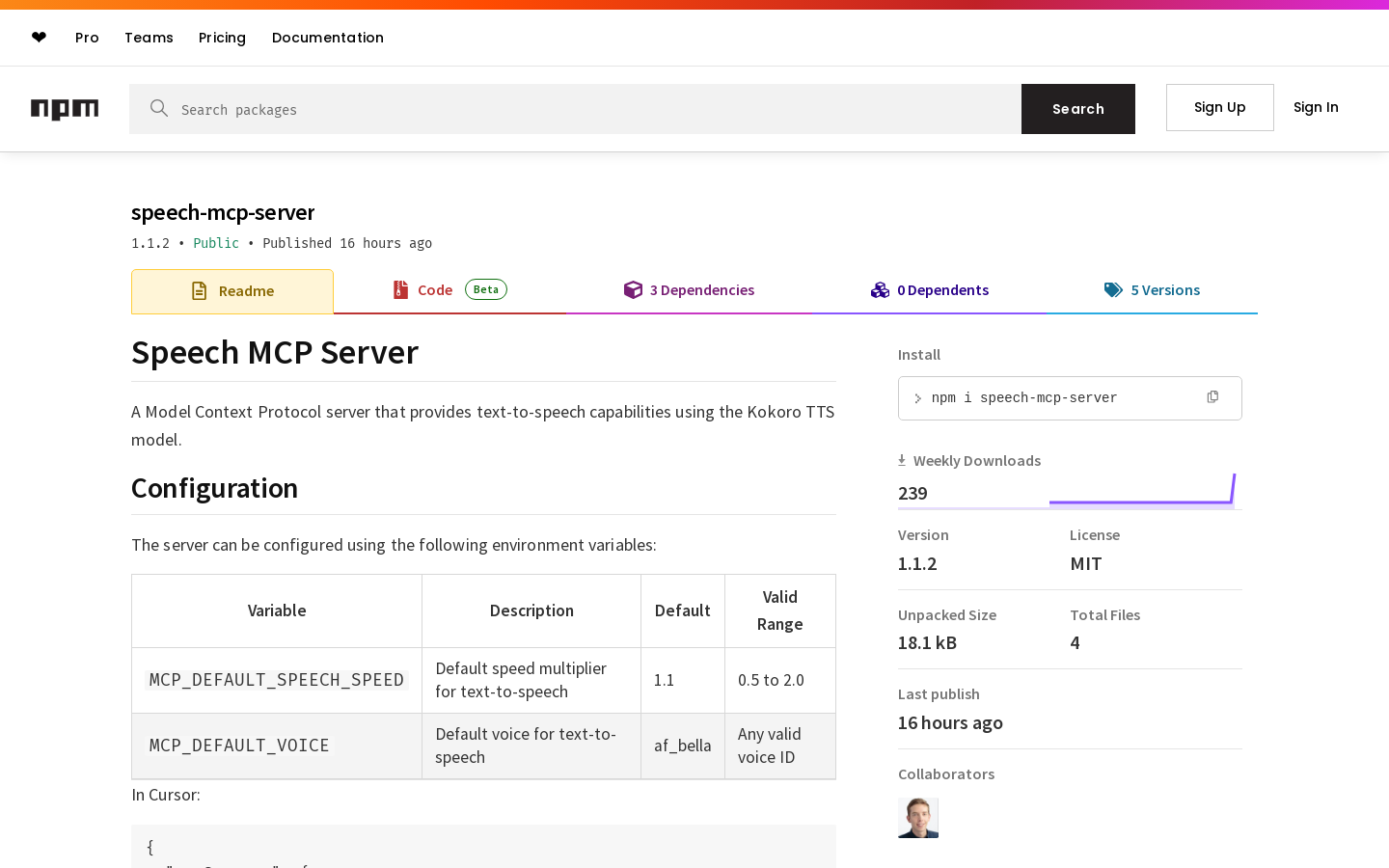Click the Collaborators label
This screenshot has height=868, width=1389.
click(x=946, y=774)
